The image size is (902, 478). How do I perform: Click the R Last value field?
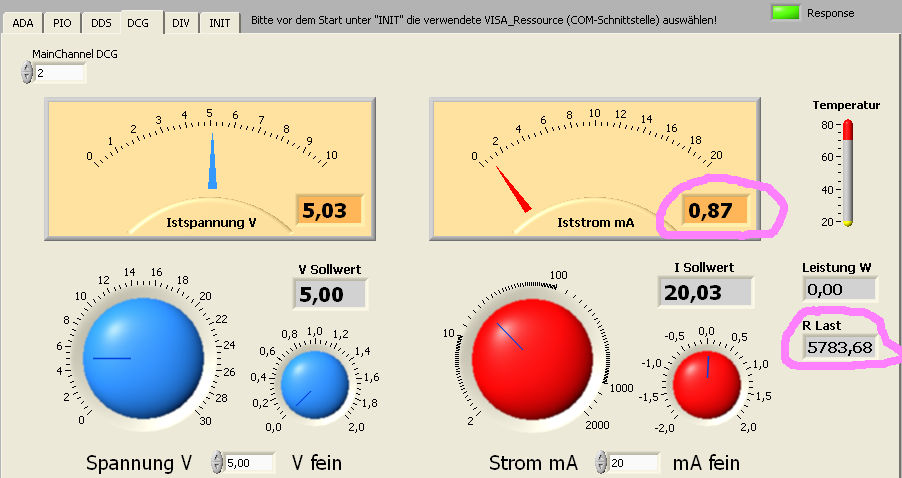pyautogui.click(x=838, y=348)
